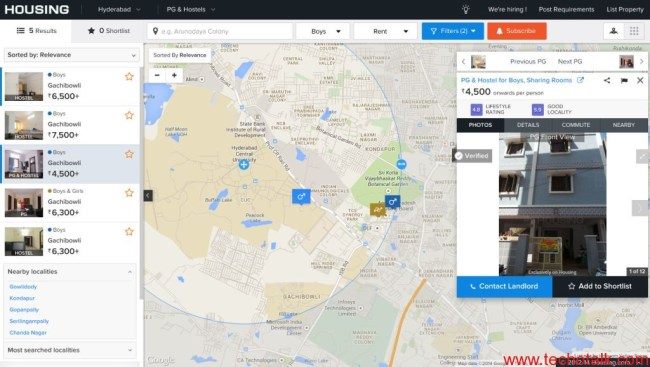Viewport: 650px width, 367px height.
Task: Switch to the DETAILS tab
Action: click(528, 125)
